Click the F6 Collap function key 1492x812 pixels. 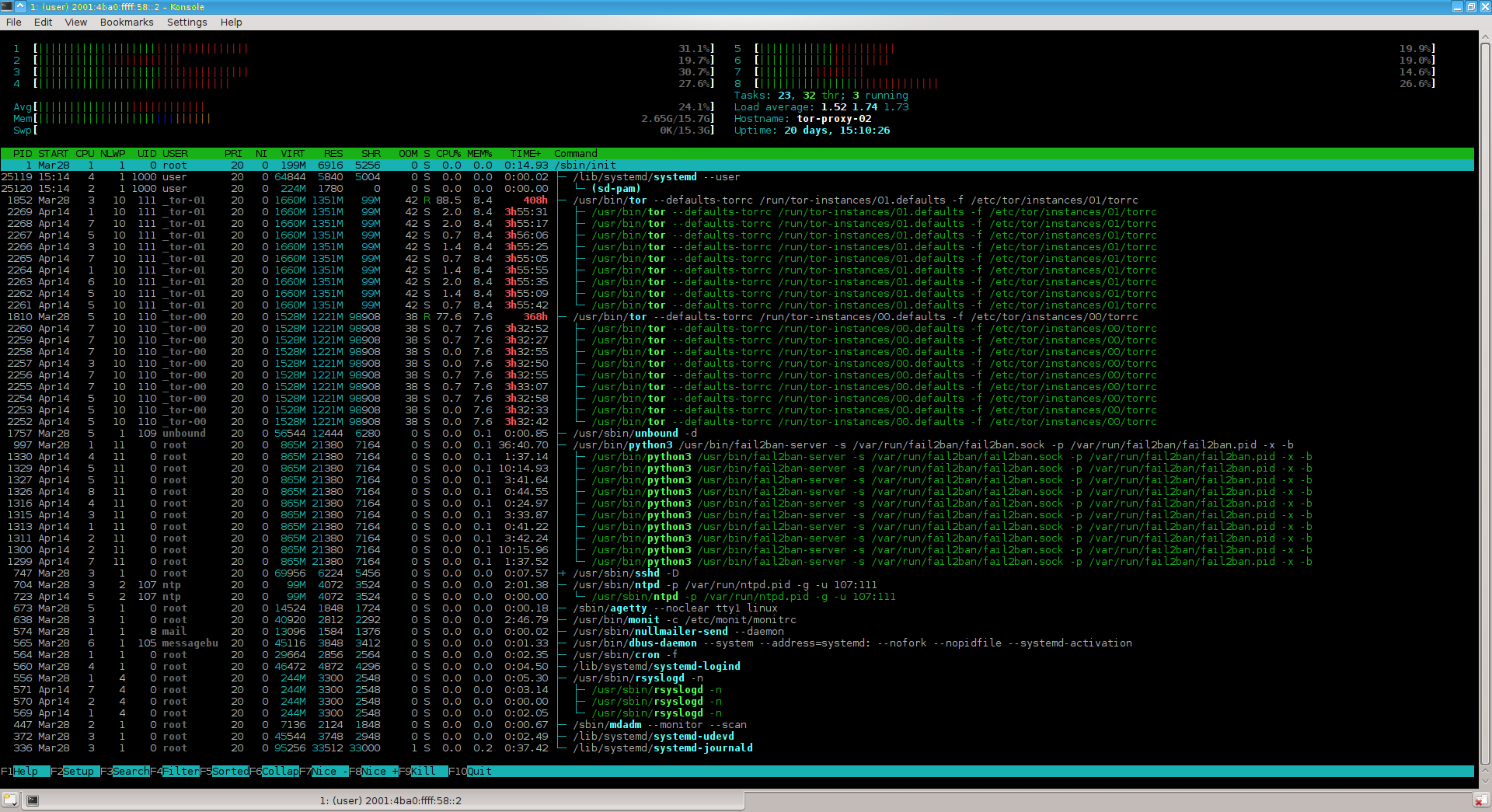pyautogui.click(x=274, y=771)
